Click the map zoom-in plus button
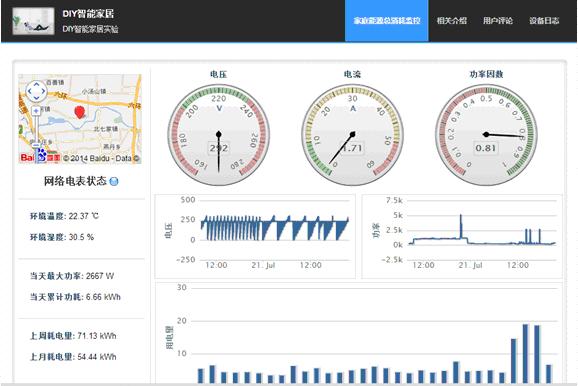Viewport: 578px width, 386px height. [x=36, y=110]
